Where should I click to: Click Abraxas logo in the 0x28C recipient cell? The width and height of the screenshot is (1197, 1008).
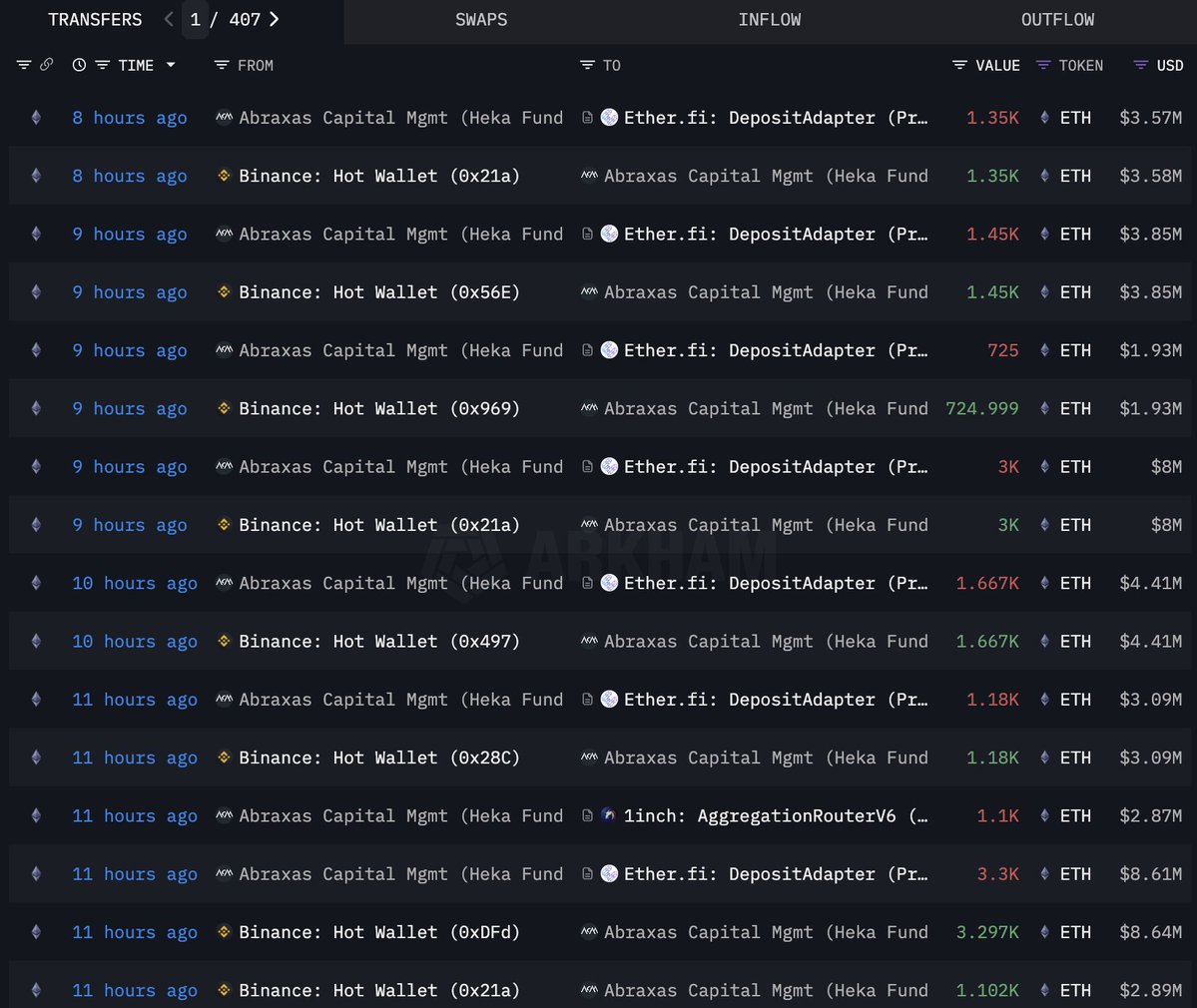pos(589,757)
